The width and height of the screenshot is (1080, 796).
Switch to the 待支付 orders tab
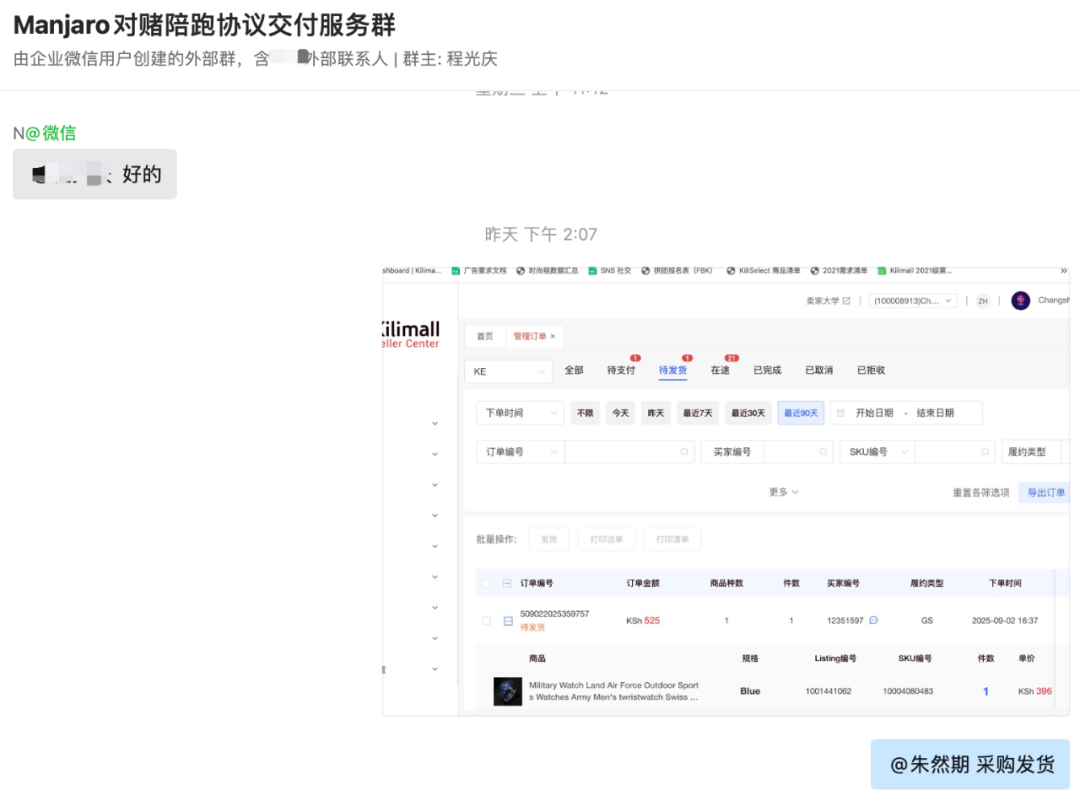(621, 370)
